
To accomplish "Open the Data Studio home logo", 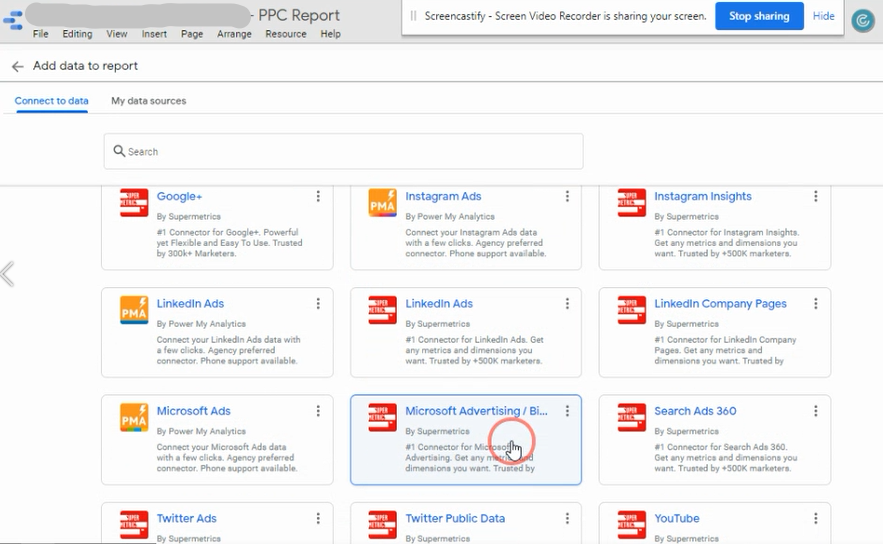I will click(13, 20).
